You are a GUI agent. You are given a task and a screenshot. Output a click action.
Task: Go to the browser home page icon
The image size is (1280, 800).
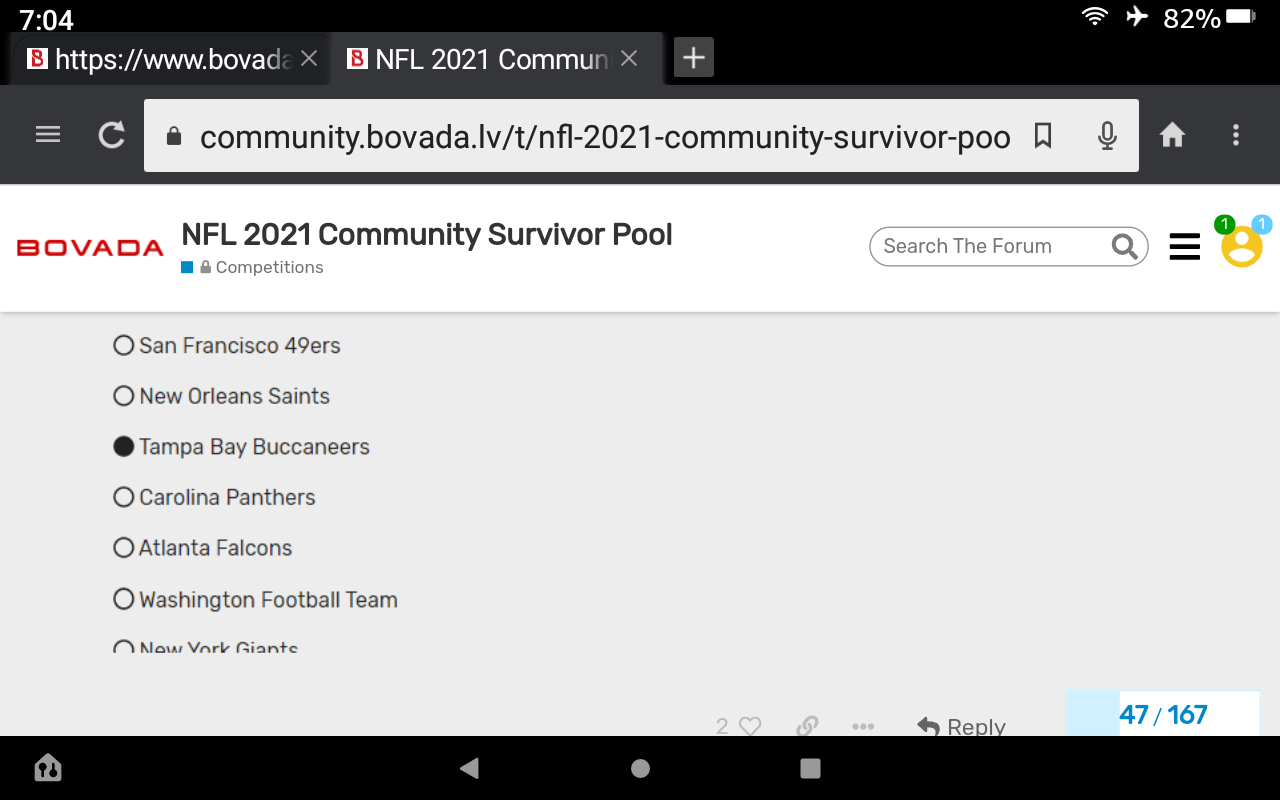point(1172,135)
